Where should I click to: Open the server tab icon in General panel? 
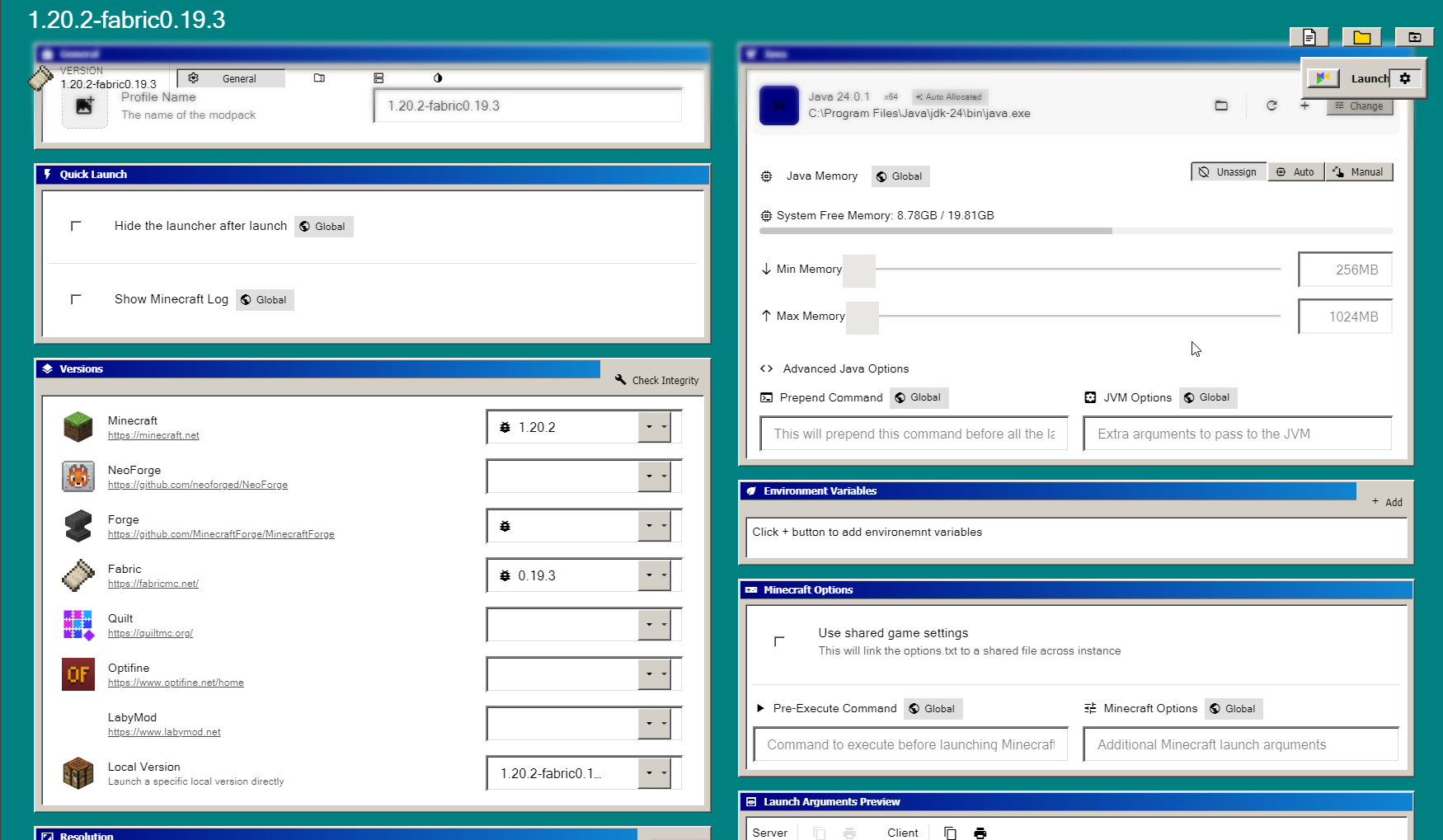pos(378,78)
